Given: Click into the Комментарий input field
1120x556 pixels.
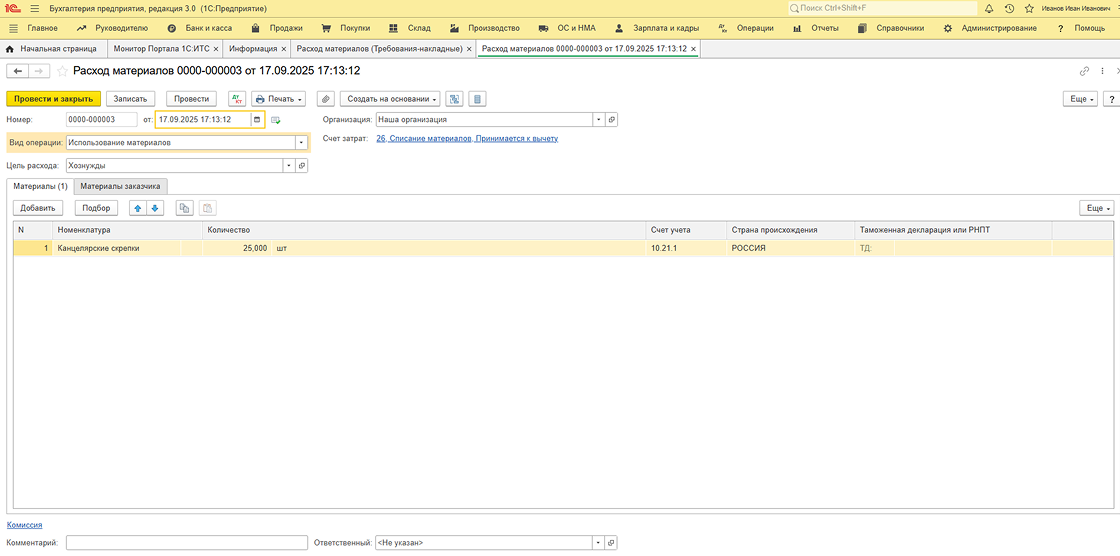Looking at the screenshot, I should click(187, 542).
